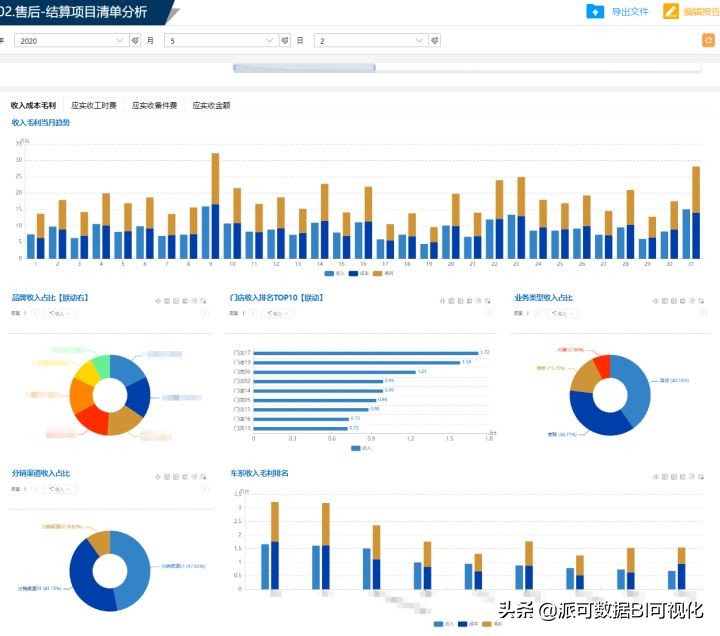Select the 应实收金额 tab
The image size is (720, 636).
(x=211, y=105)
